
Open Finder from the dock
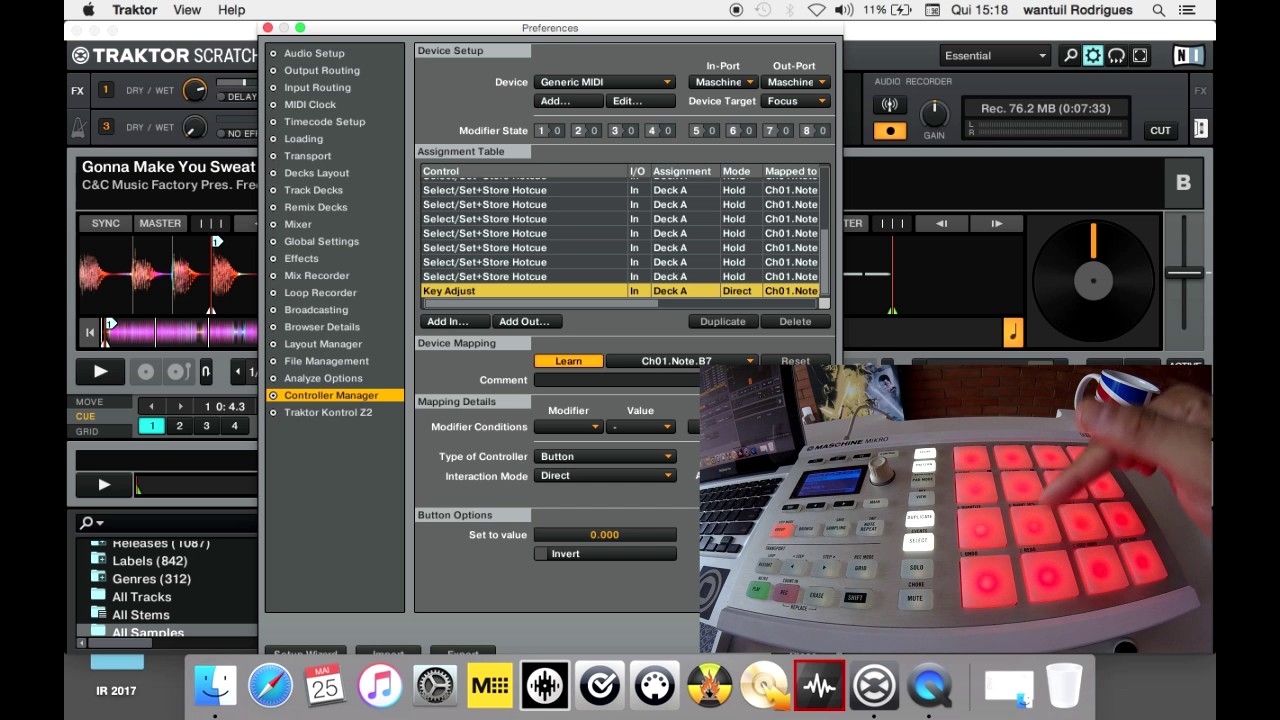tap(215, 686)
